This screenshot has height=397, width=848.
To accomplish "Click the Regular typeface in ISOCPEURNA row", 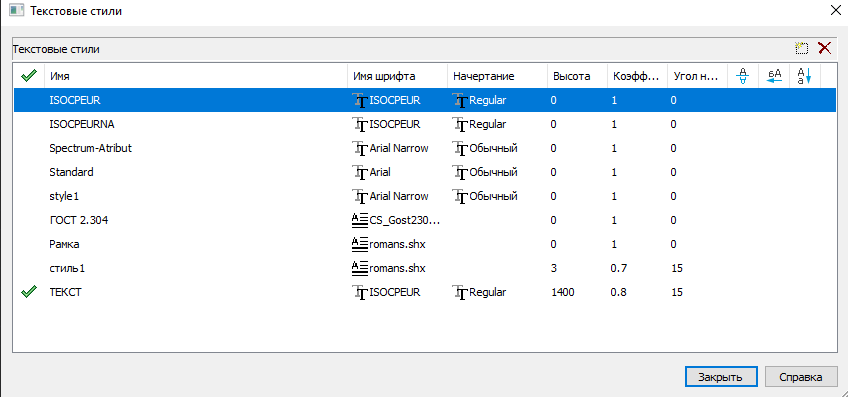I will [x=488, y=124].
